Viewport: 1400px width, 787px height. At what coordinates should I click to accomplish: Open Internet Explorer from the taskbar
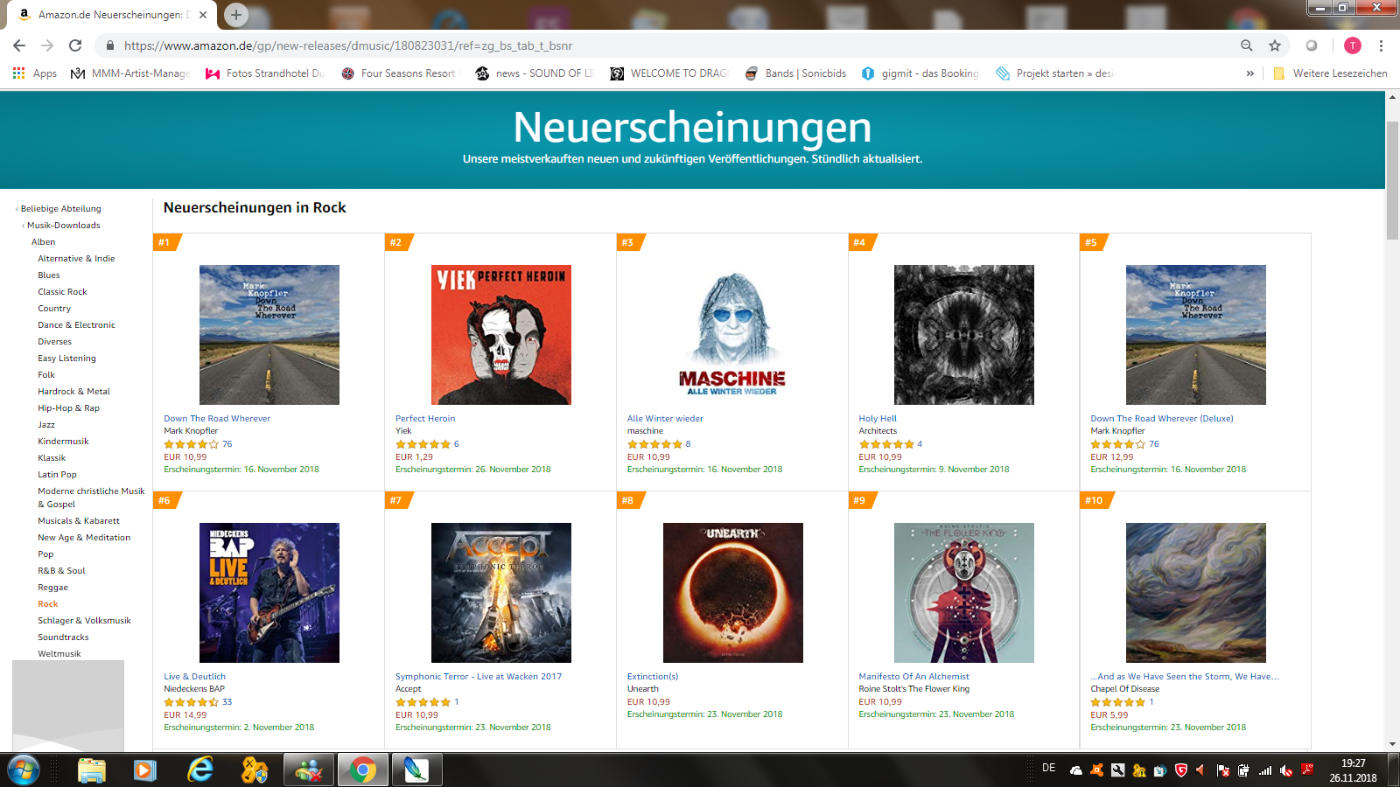(201, 769)
